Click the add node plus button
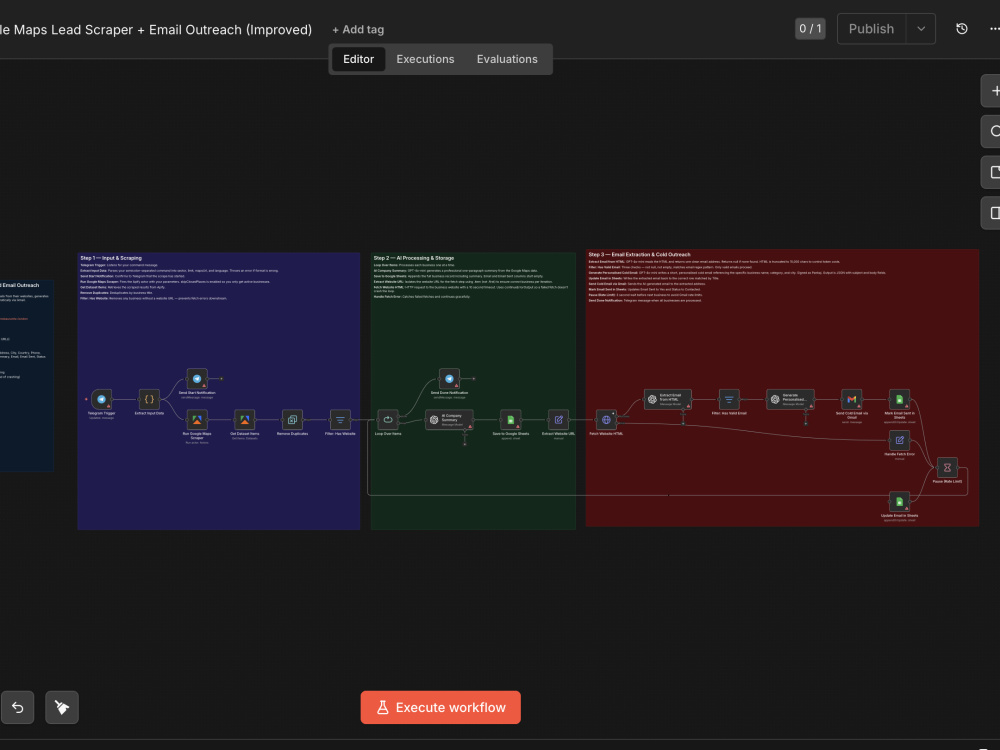The image size is (1000, 750). [x=992, y=91]
